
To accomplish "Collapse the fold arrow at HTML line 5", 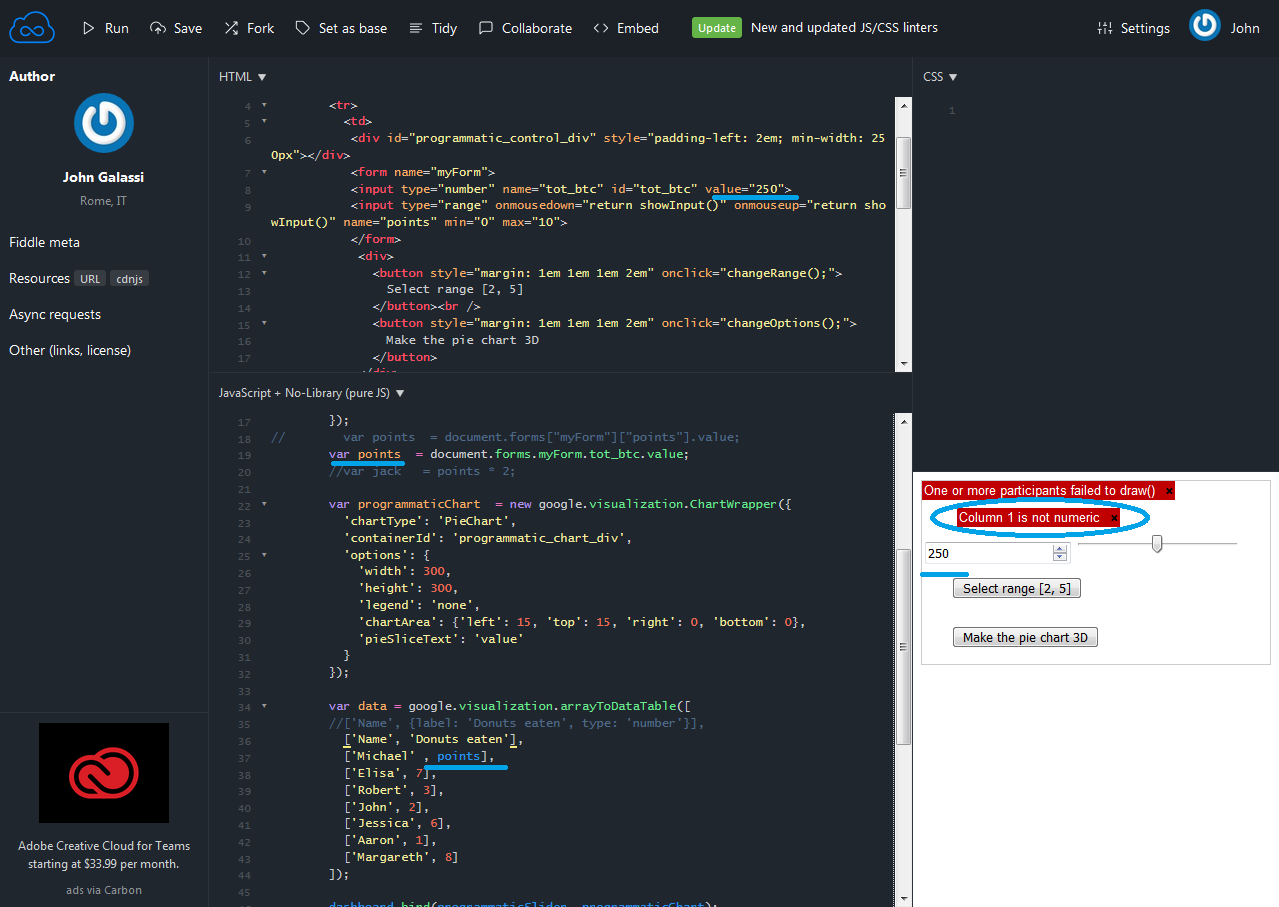I will coord(264,121).
